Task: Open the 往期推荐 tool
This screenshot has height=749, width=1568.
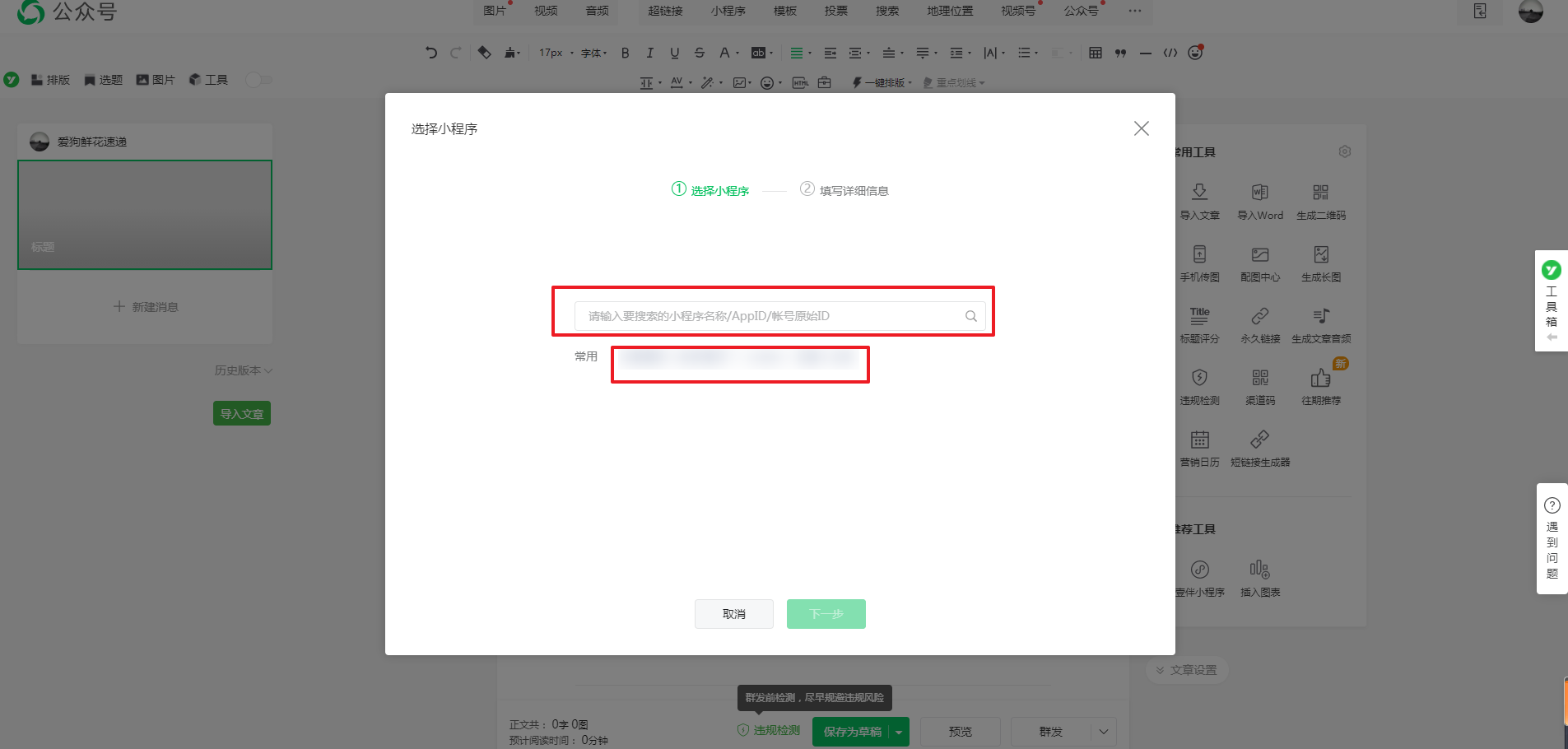Action: tap(1321, 386)
